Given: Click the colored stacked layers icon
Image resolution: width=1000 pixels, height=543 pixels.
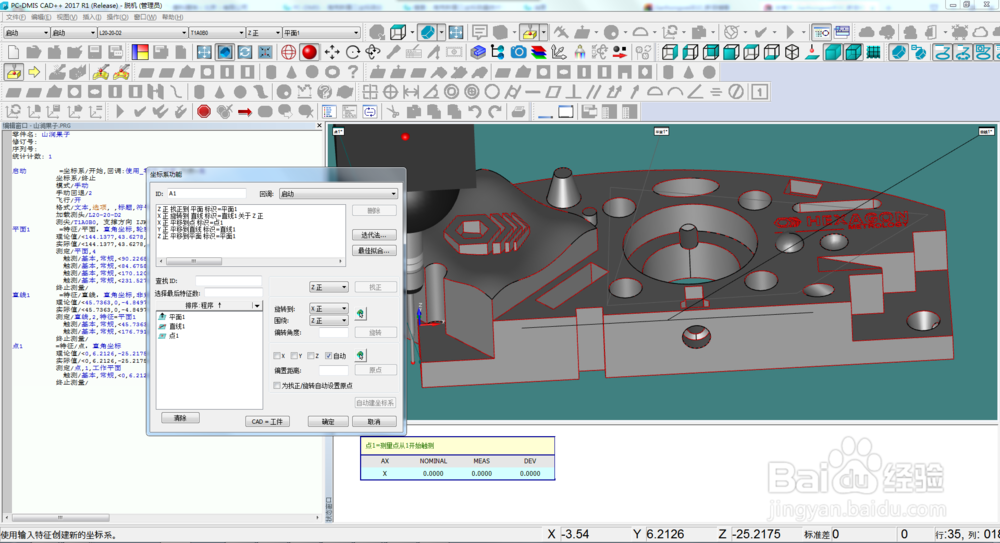Looking at the screenshot, I should pyautogui.click(x=539, y=52).
